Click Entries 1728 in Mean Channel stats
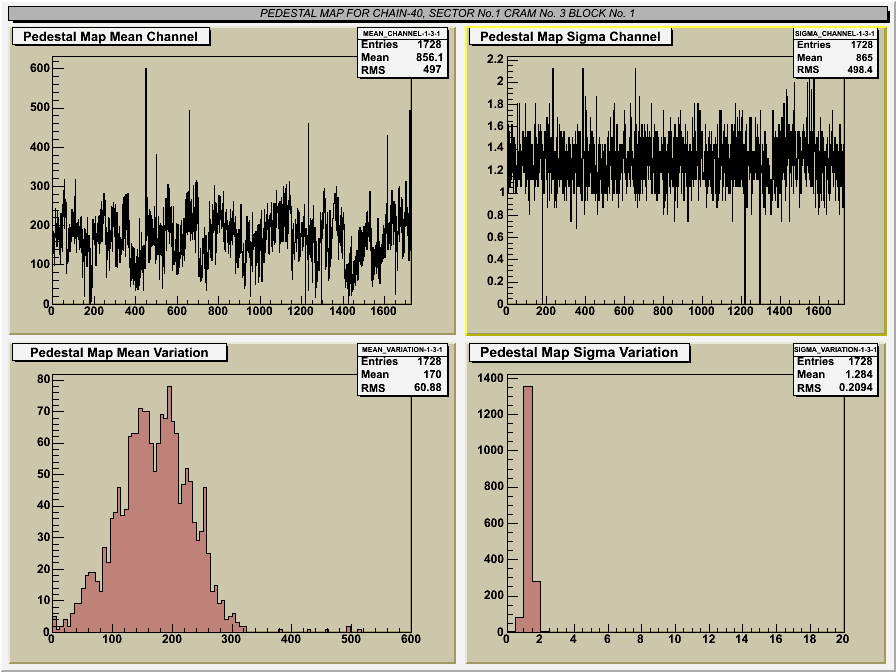This screenshot has width=896, height=672. click(401, 45)
